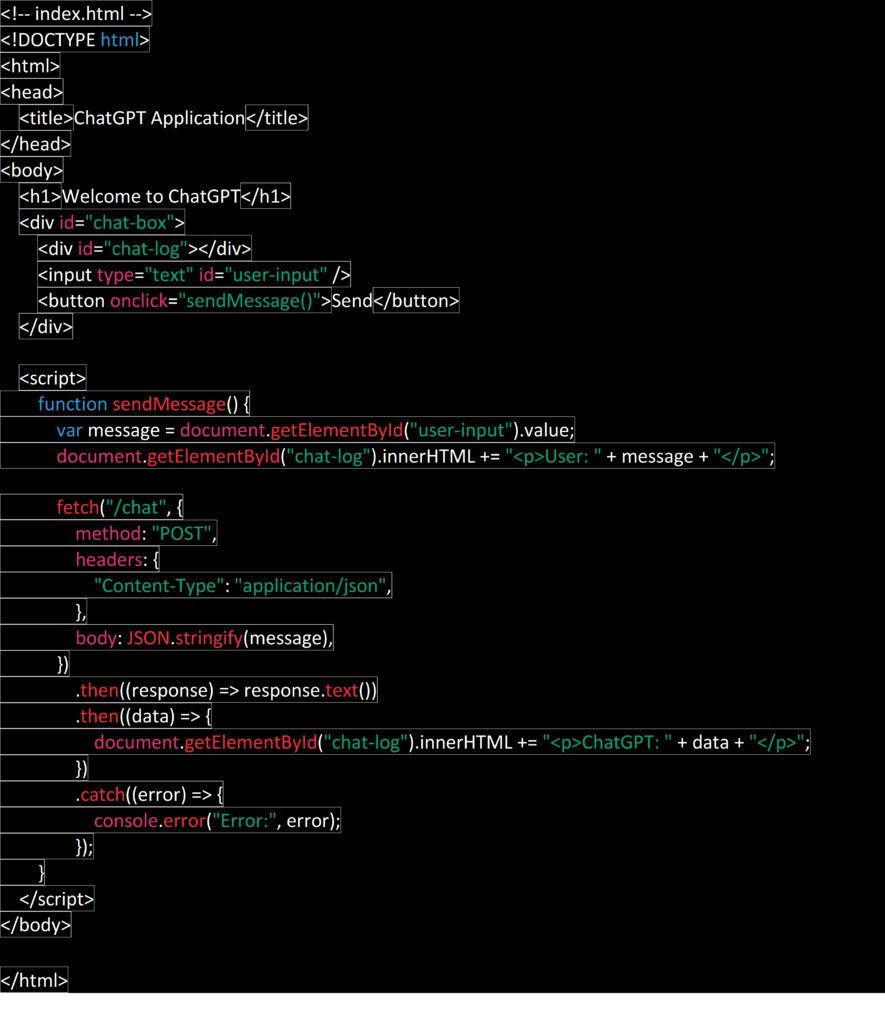The width and height of the screenshot is (885, 1024).
Task: Click the JSON.stringify body line
Action: tap(200, 637)
